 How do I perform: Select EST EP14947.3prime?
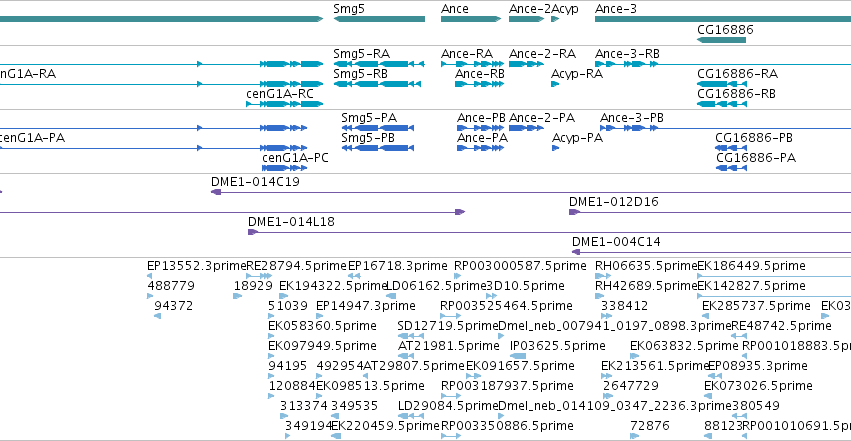pyautogui.click(x=366, y=306)
